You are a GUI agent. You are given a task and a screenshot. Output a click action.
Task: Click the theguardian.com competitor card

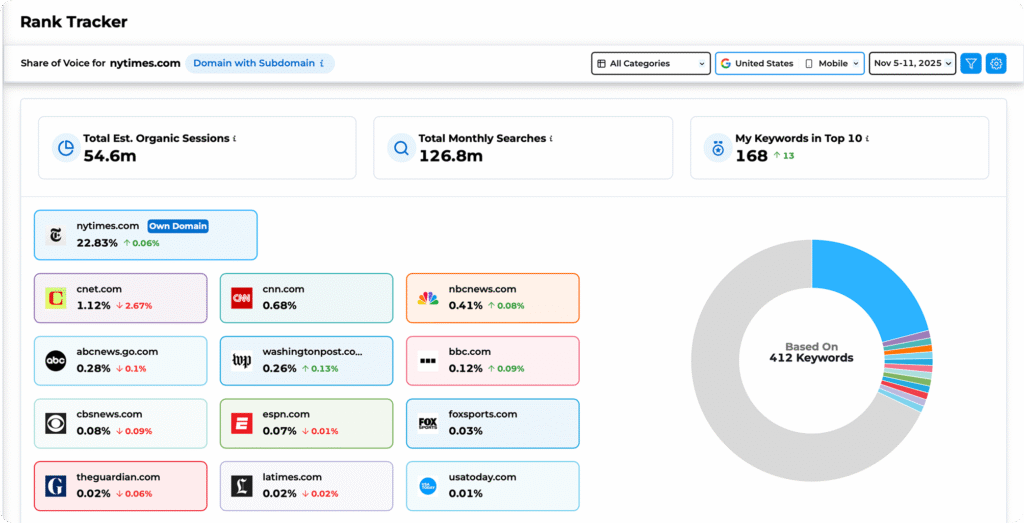coord(120,486)
